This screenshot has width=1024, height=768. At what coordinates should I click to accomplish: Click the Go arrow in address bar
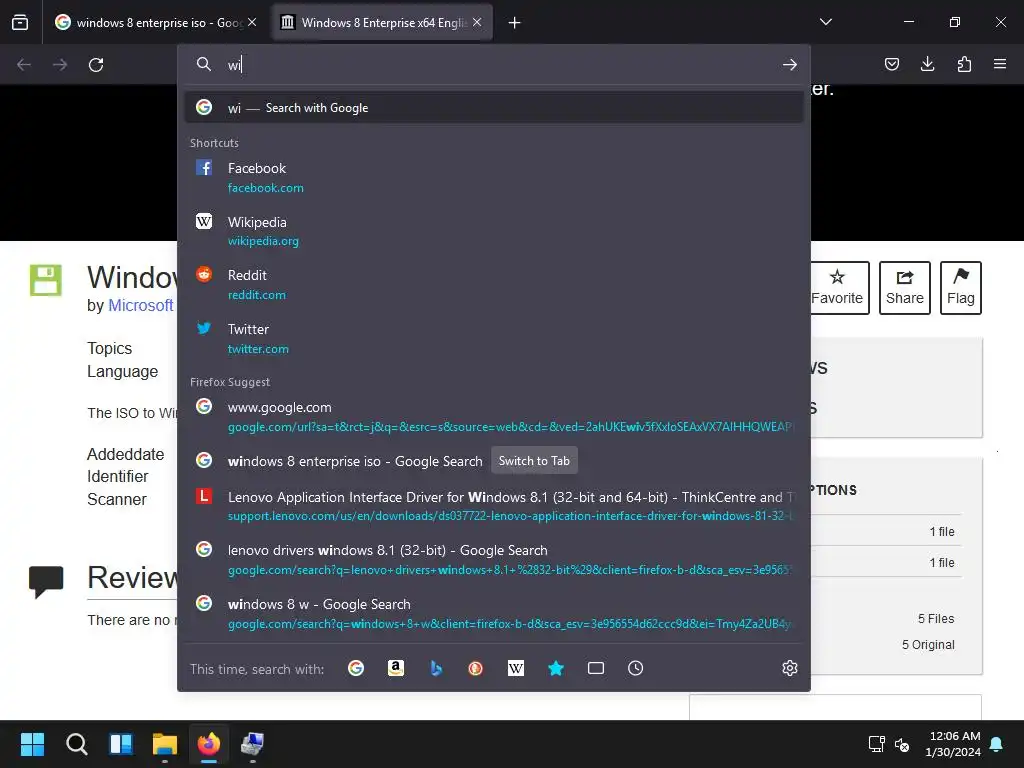(x=790, y=65)
